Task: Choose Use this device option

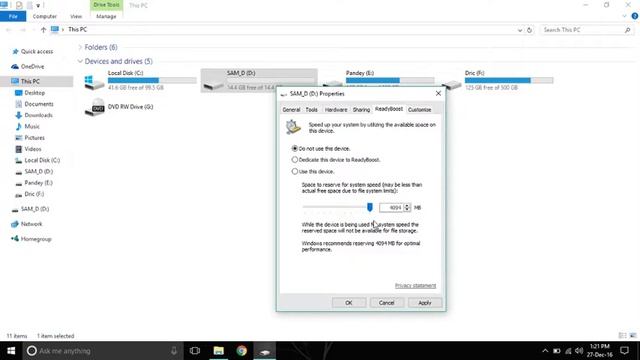Action: coord(313,171)
